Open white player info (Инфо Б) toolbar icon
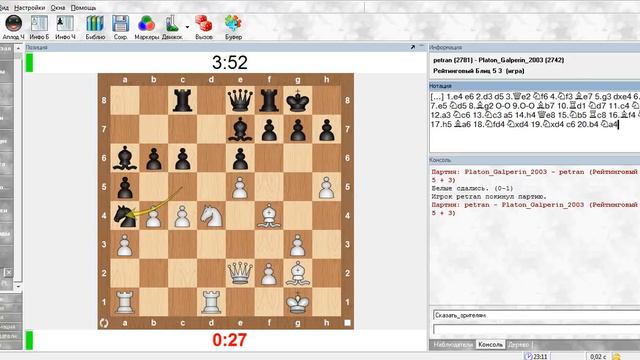 coord(39,24)
